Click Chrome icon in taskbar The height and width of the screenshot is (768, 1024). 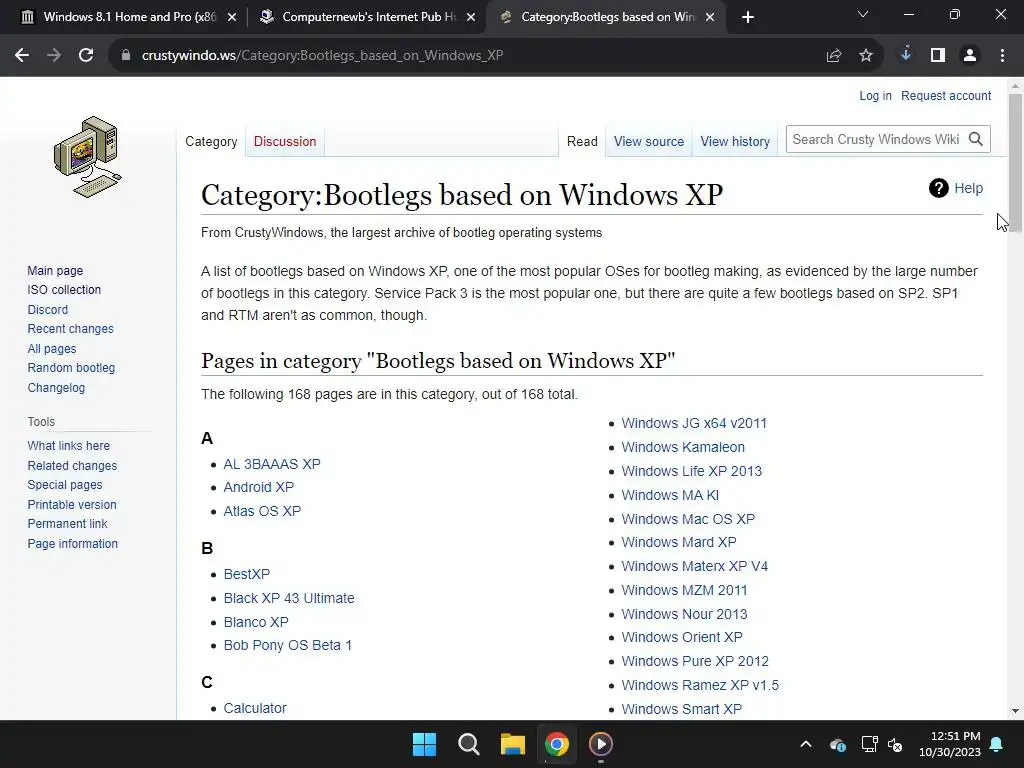point(557,744)
